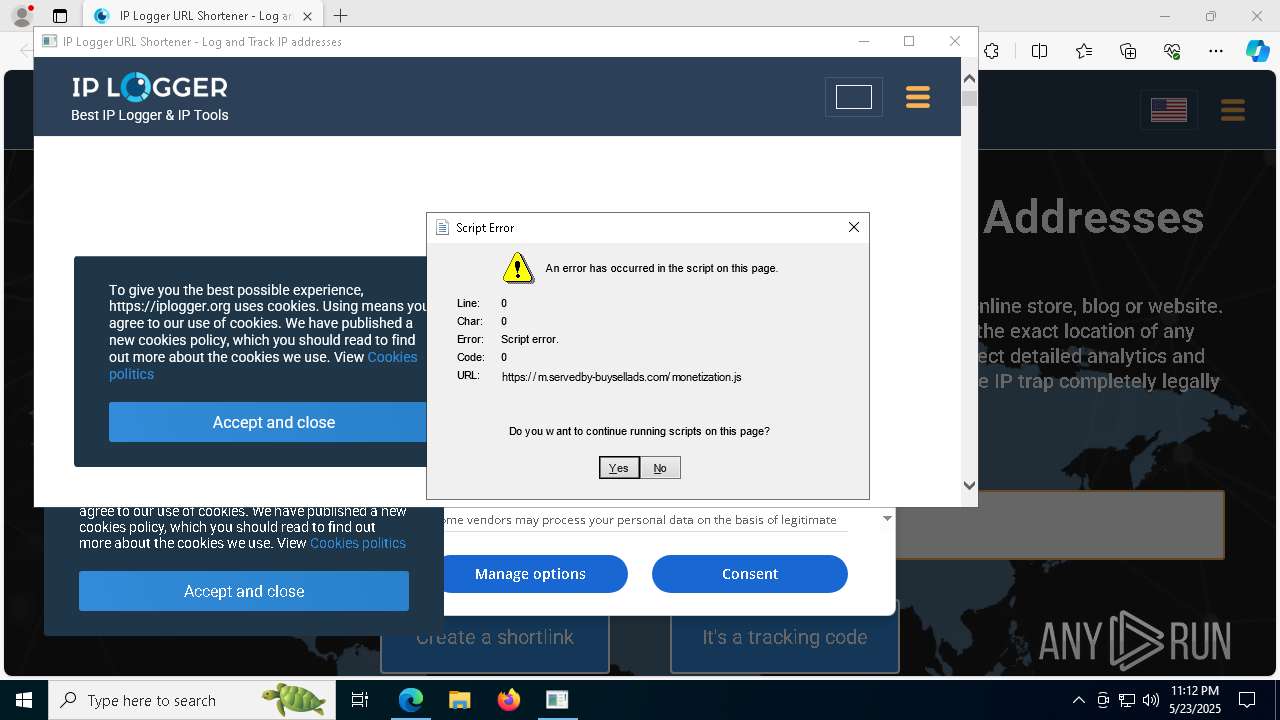
Task: Click the Consent button
Action: coord(750,574)
